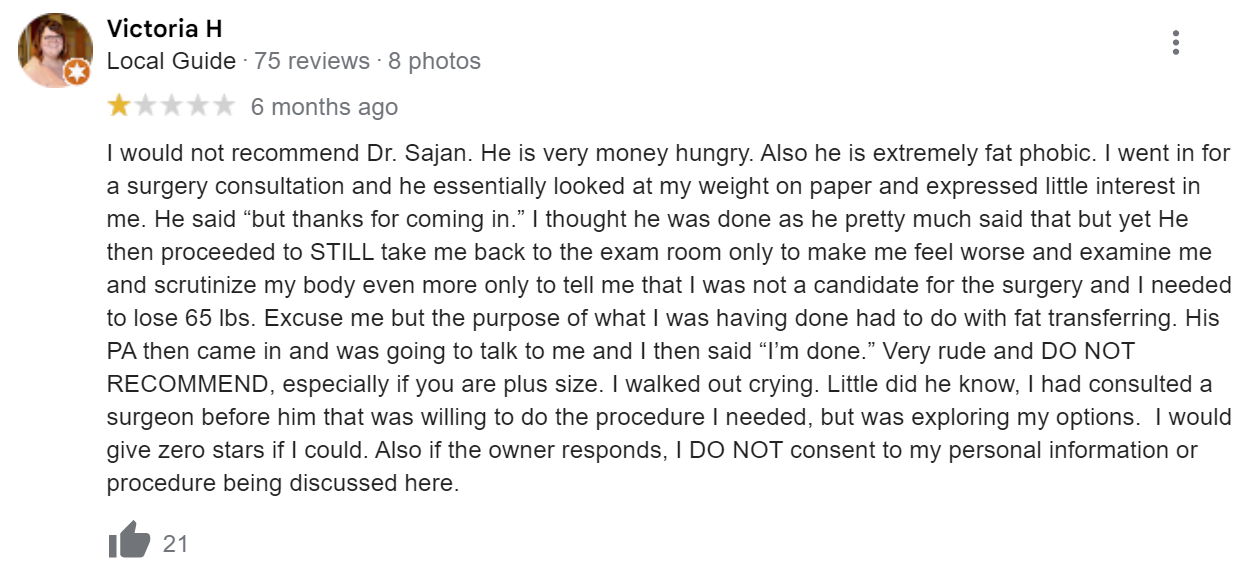The width and height of the screenshot is (1256, 586).
Task: Click the second gray rating star
Action: click(145, 106)
